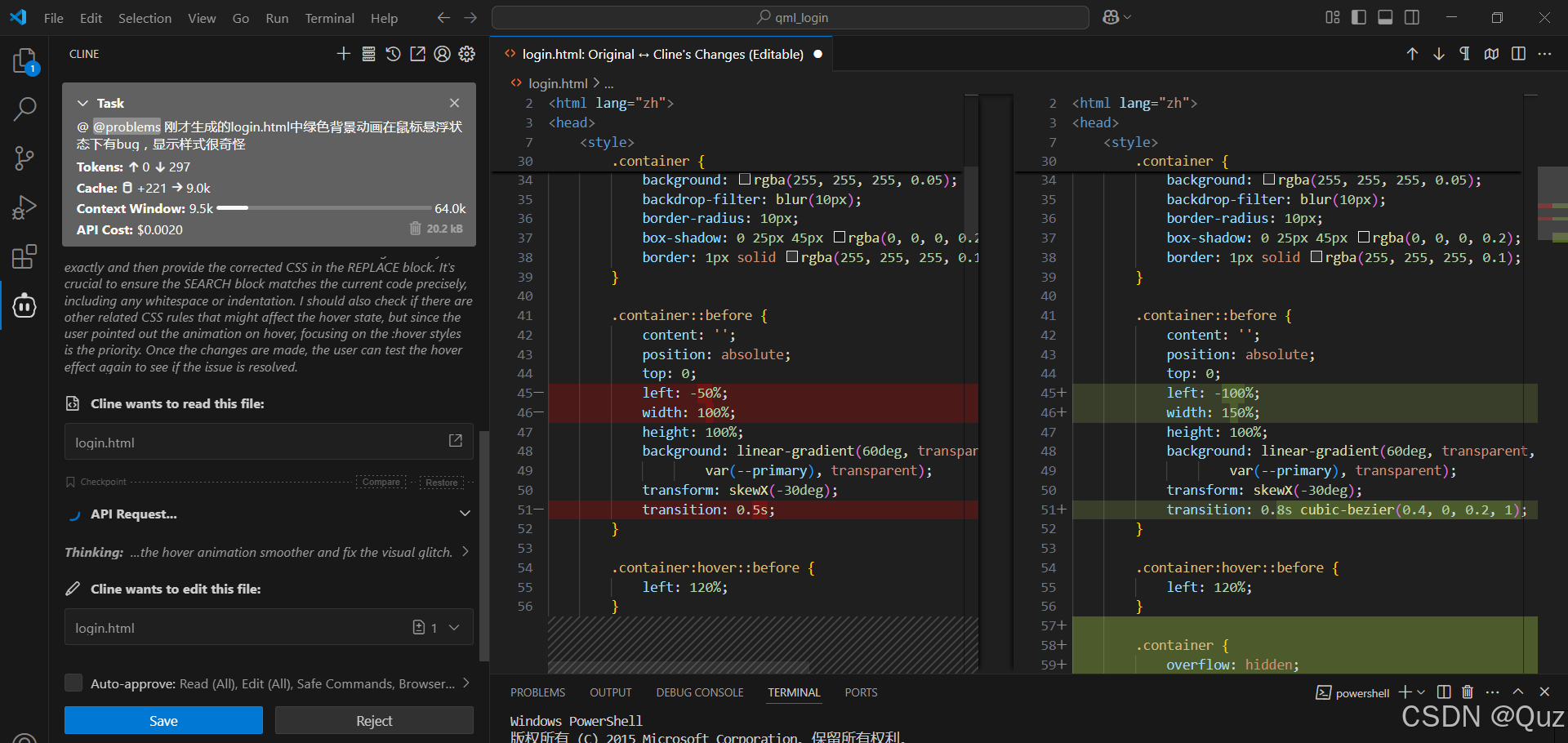Switch to the PROBLEMS panel tab
The image size is (1568, 743).
(537, 692)
